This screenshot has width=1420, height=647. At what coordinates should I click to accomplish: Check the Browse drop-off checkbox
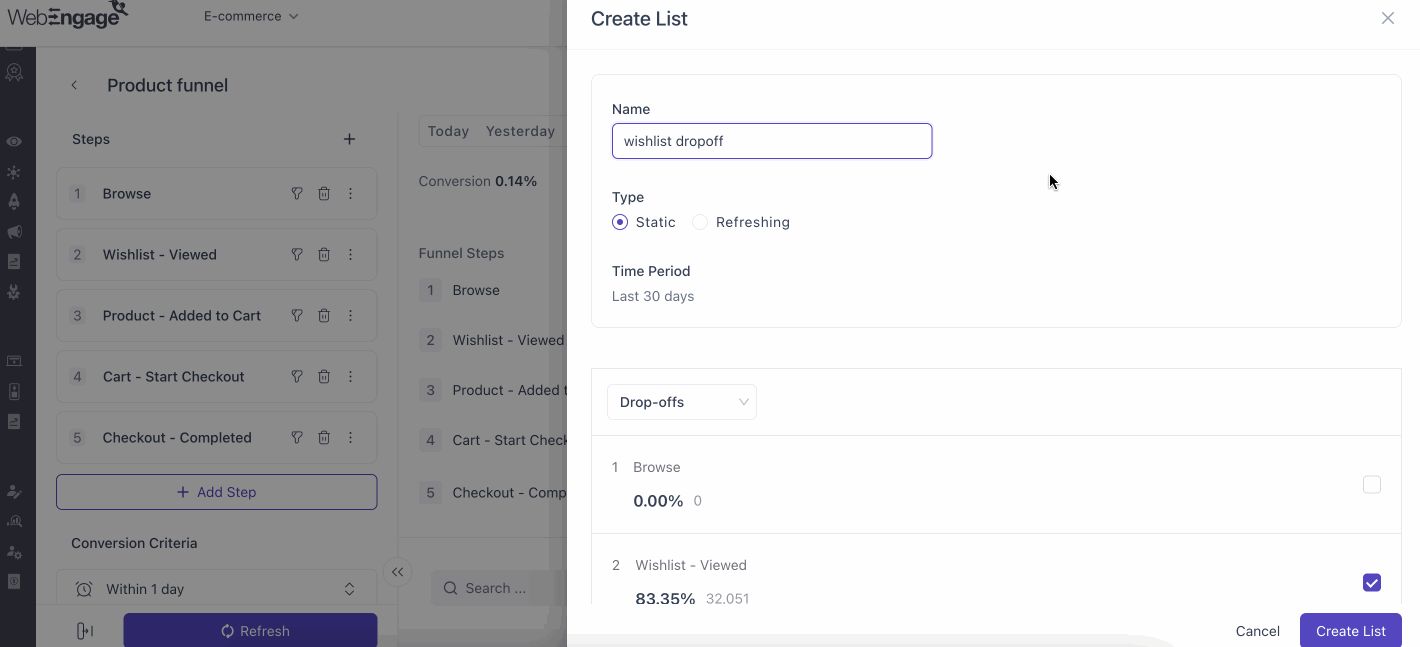1372,485
